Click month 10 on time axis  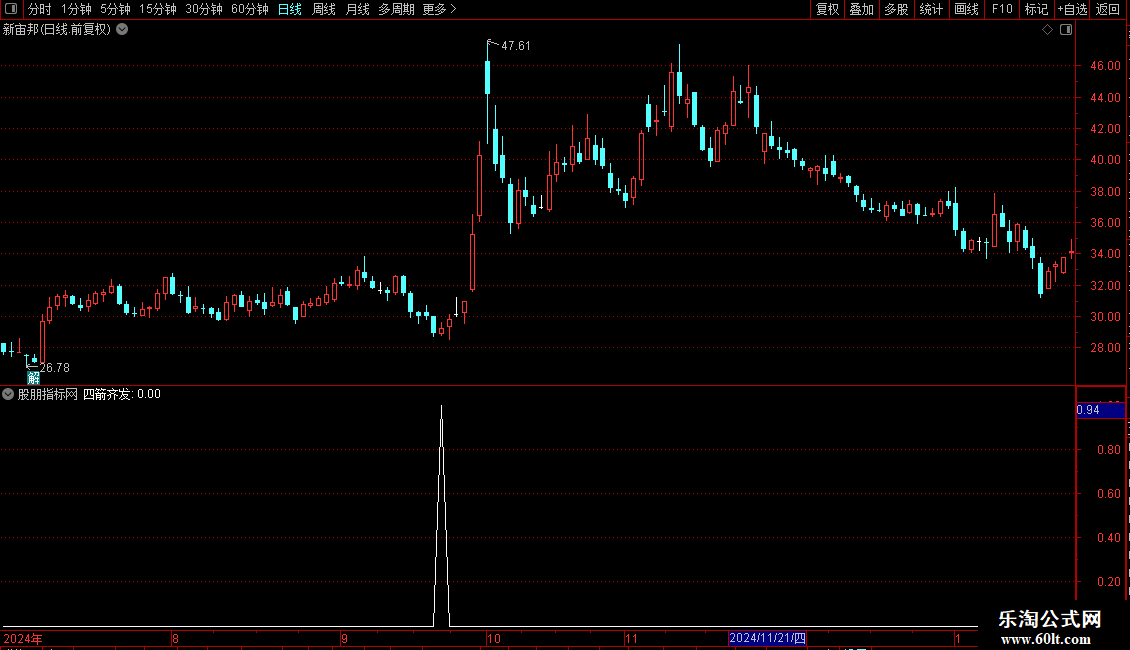coord(493,639)
